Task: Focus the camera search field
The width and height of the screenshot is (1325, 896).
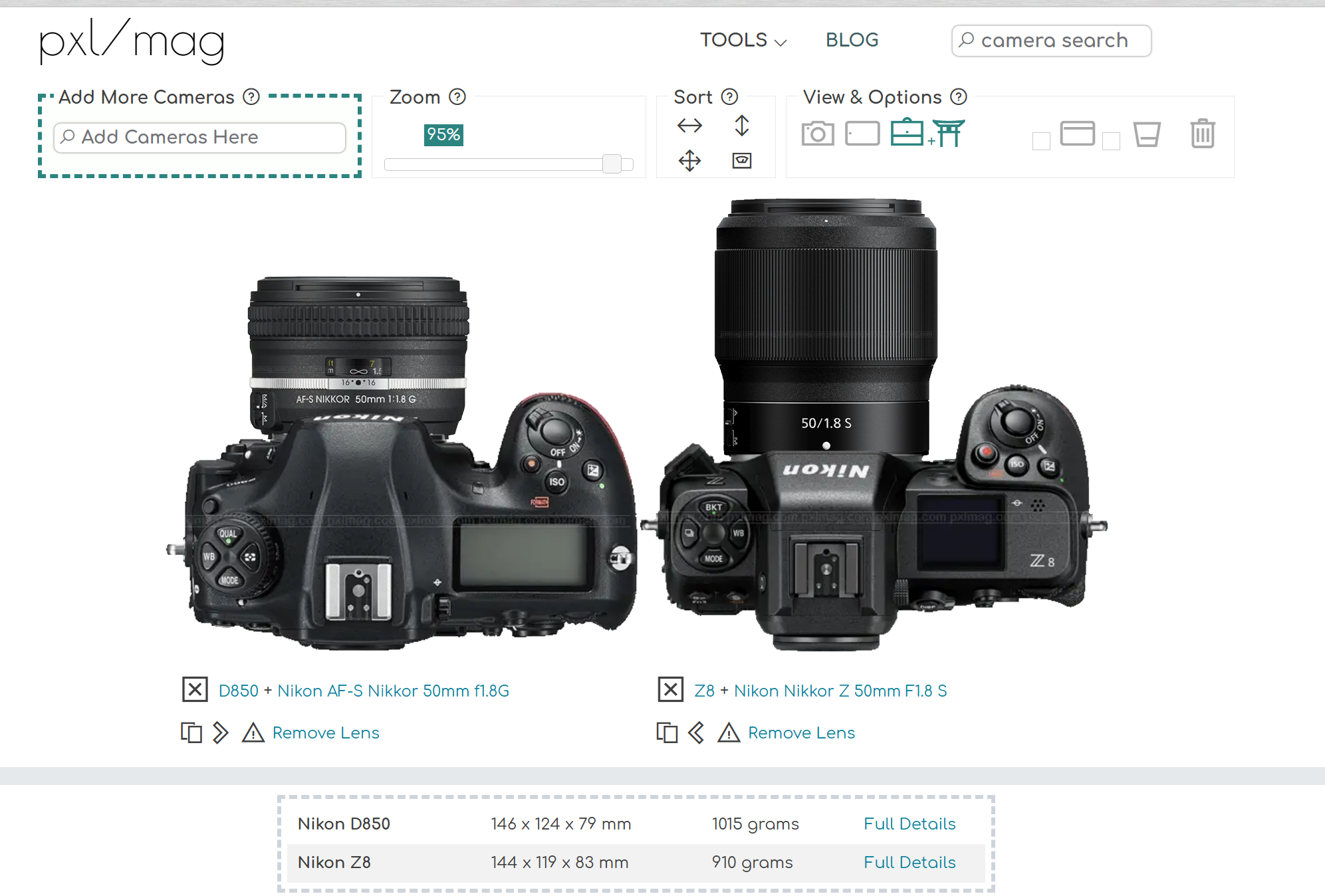Action: 1051,41
